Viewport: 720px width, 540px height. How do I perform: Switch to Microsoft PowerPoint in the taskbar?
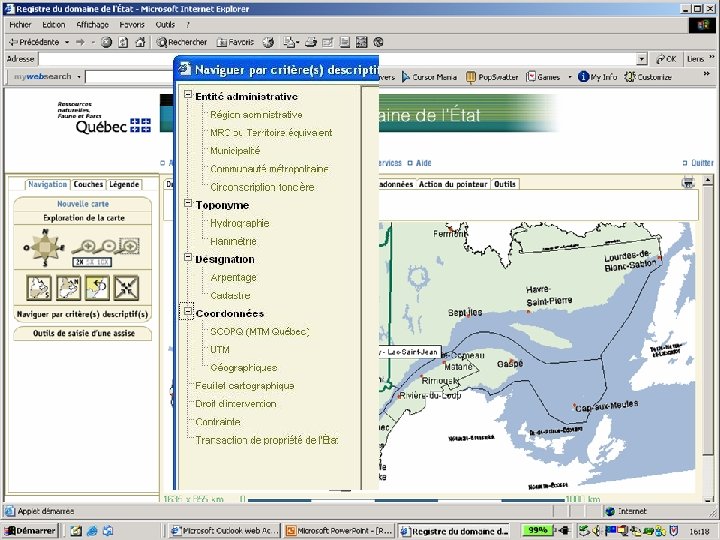(339, 531)
